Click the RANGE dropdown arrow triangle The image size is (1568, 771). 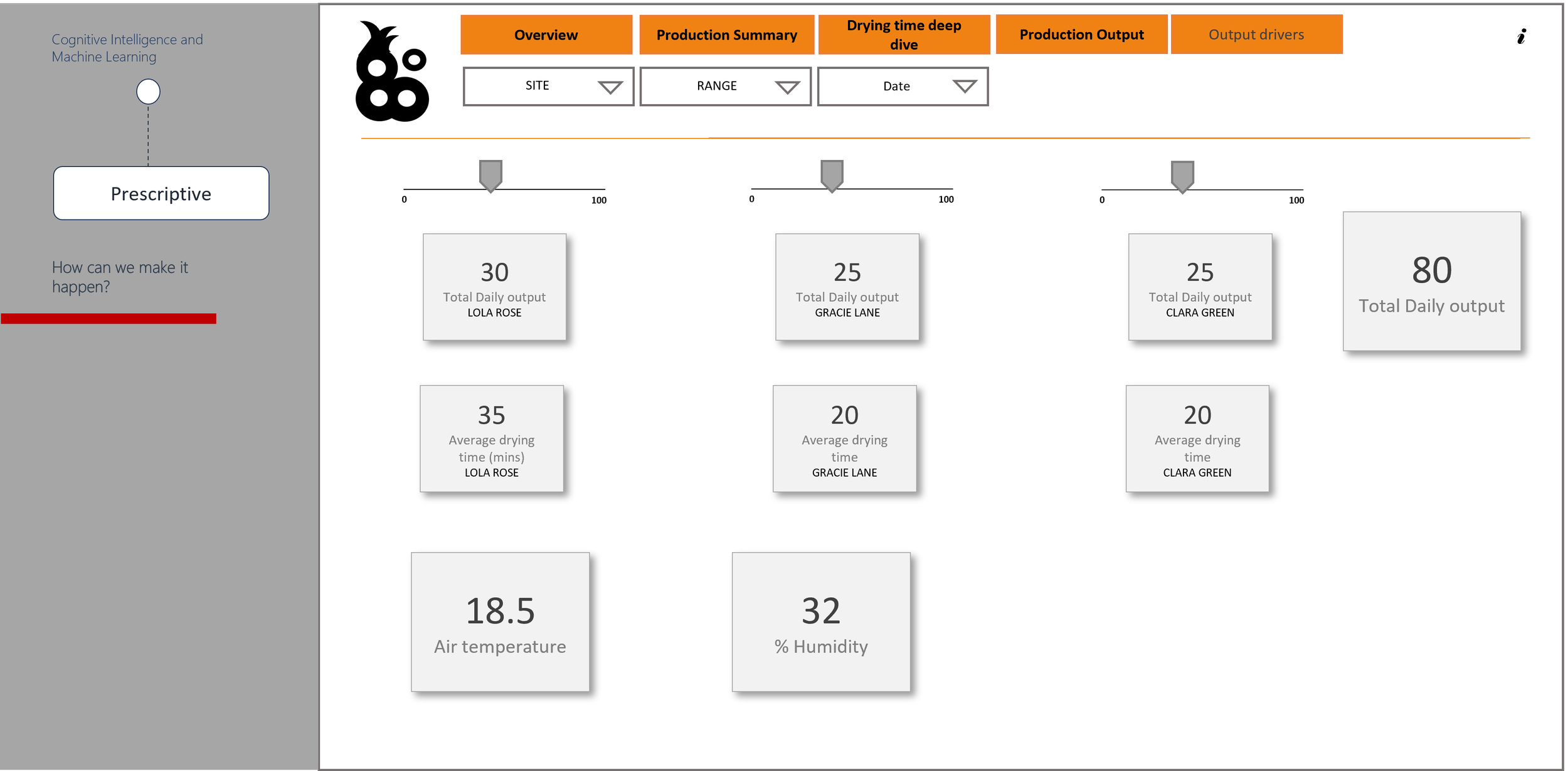coord(787,87)
